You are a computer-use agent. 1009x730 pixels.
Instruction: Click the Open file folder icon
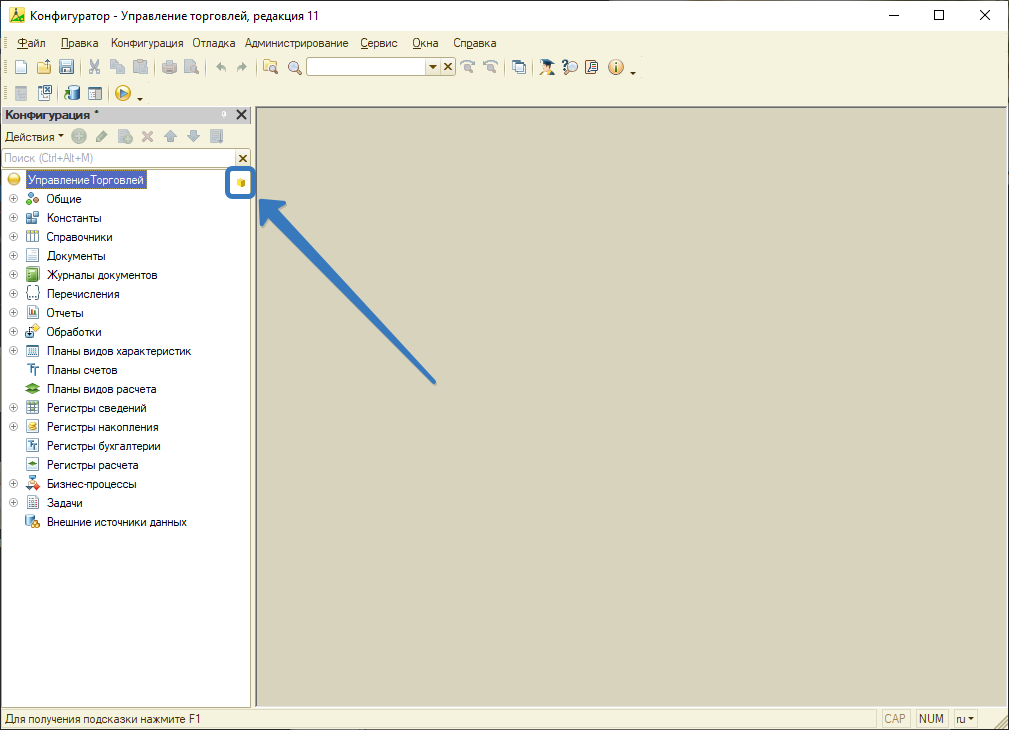coord(43,67)
